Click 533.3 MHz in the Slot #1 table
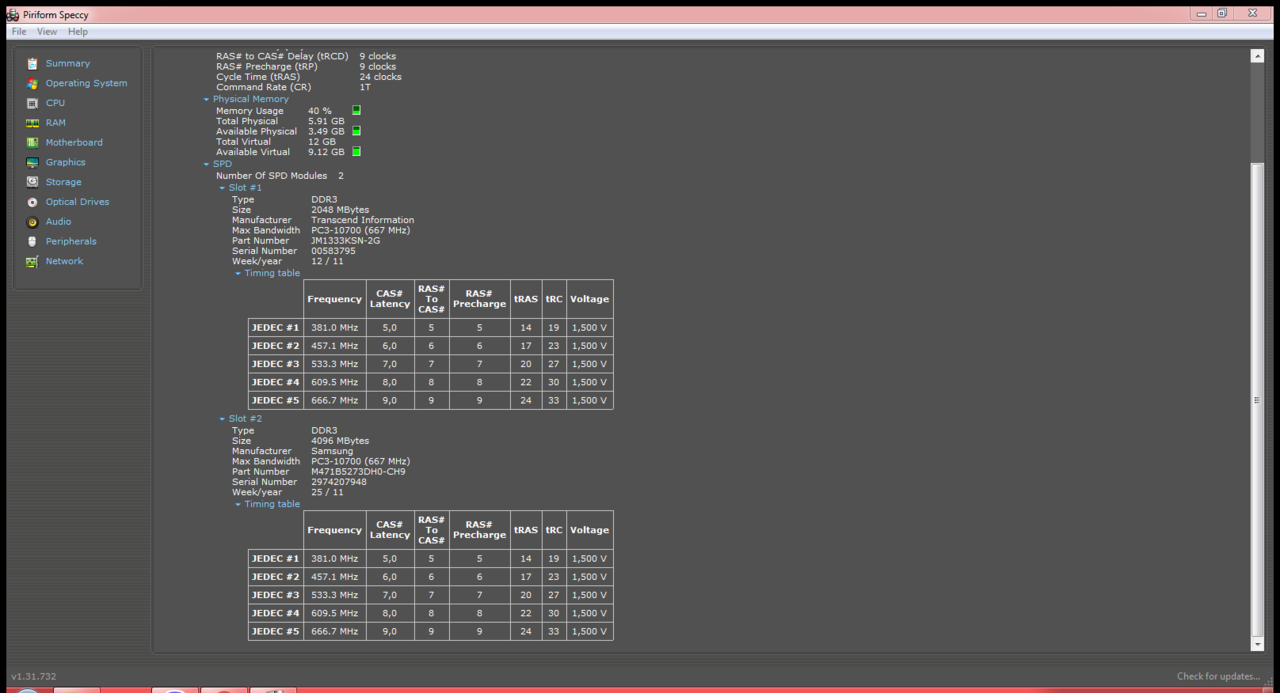1280x693 pixels. [x=334, y=364]
